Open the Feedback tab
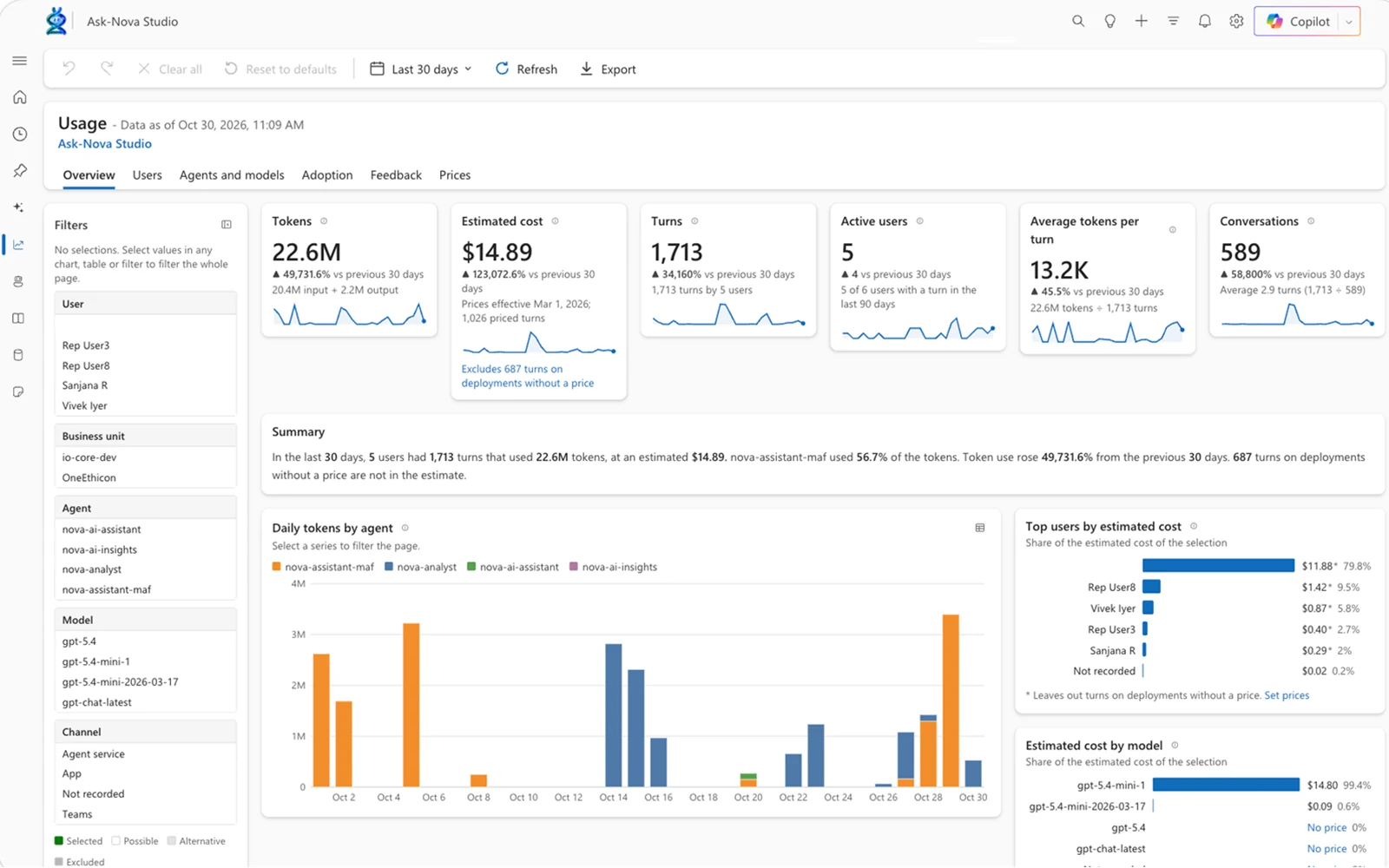1389x868 pixels. click(396, 175)
